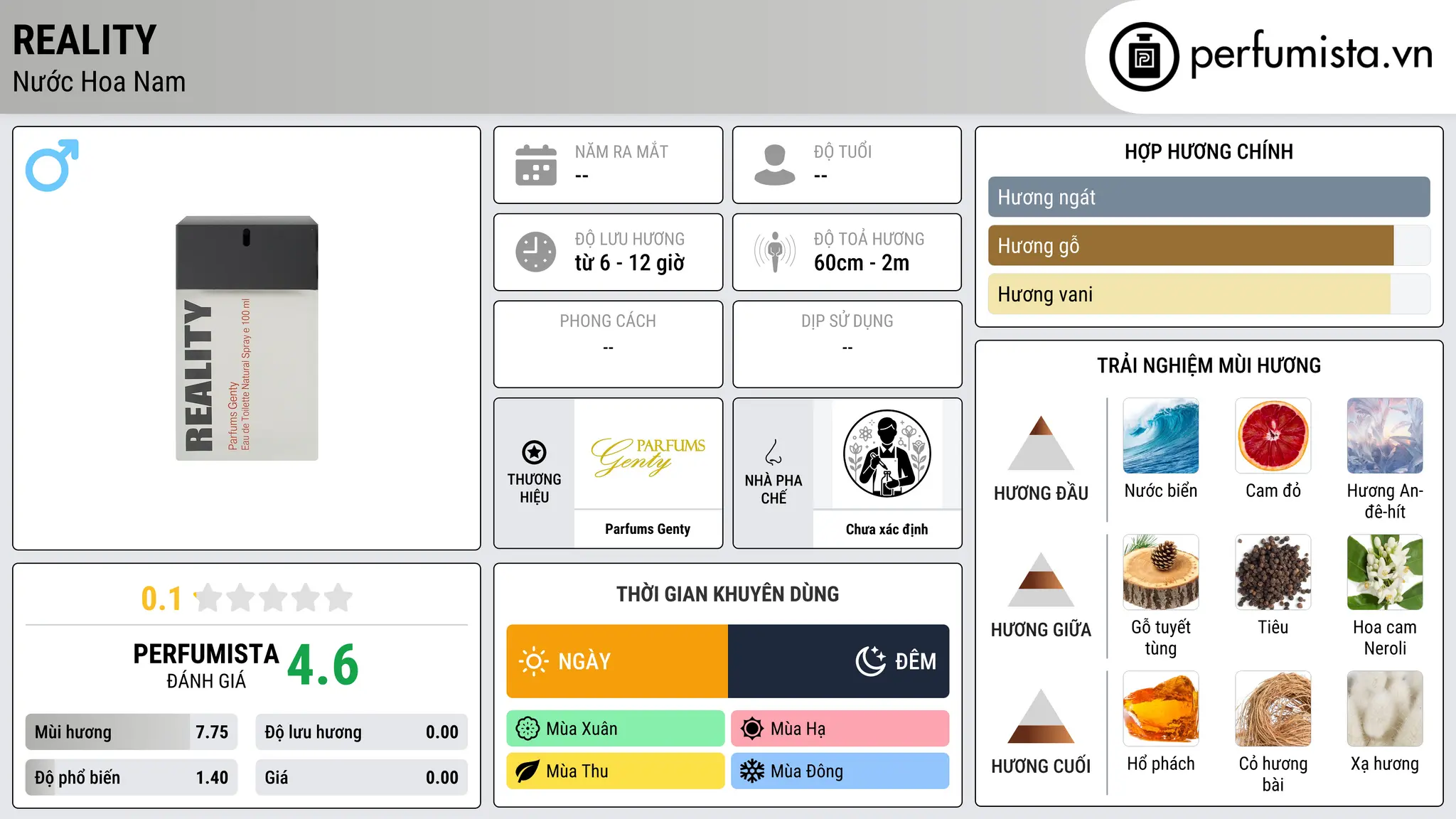The width and height of the screenshot is (1456, 819).
Task: Click the Giá 0.00 score bar
Action: (x=361, y=777)
